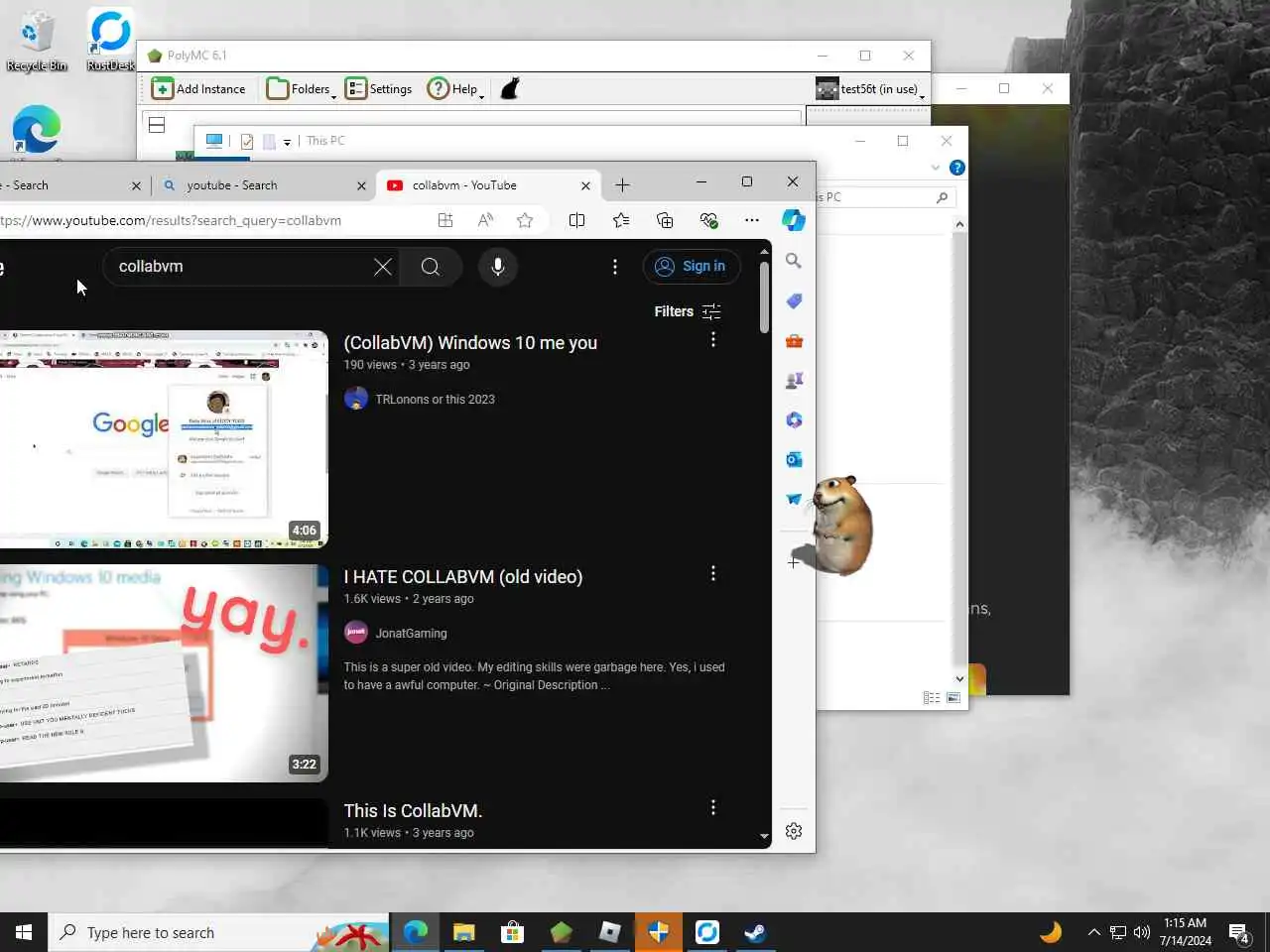Open the notification center icon
The height and width of the screenshot is (952, 1270).
(1239, 932)
